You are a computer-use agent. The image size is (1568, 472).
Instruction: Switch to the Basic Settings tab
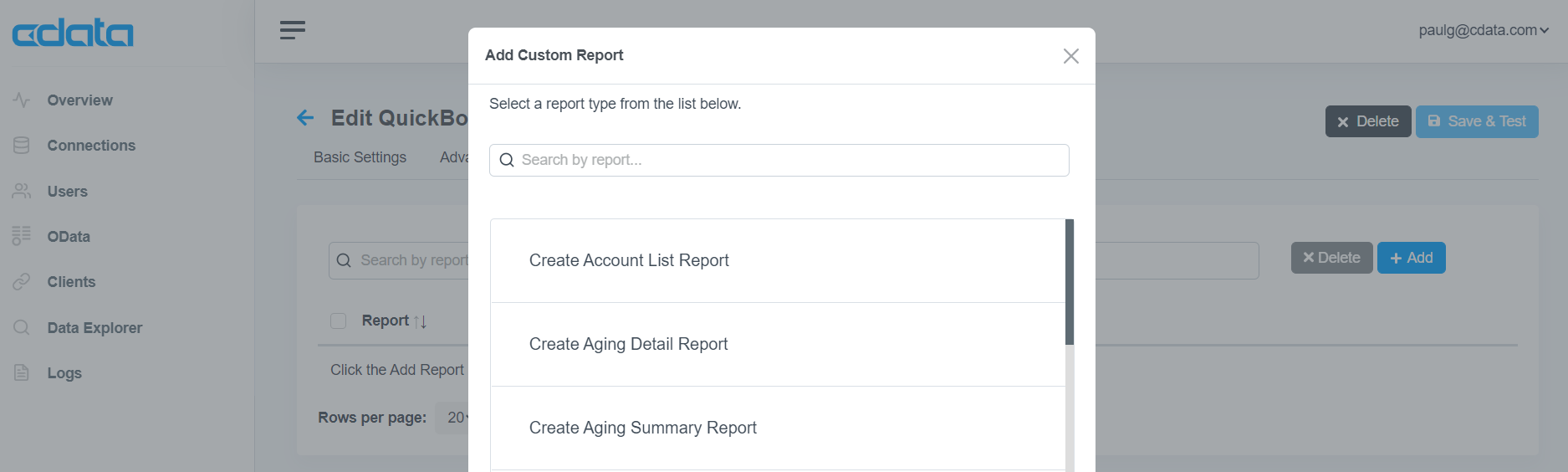(x=360, y=157)
